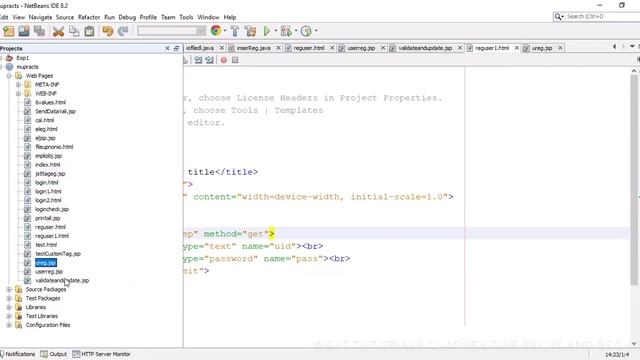The width and height of the screenshot is (640, 360).
Task: Open the Debug menu
Action: coord(127,17)
